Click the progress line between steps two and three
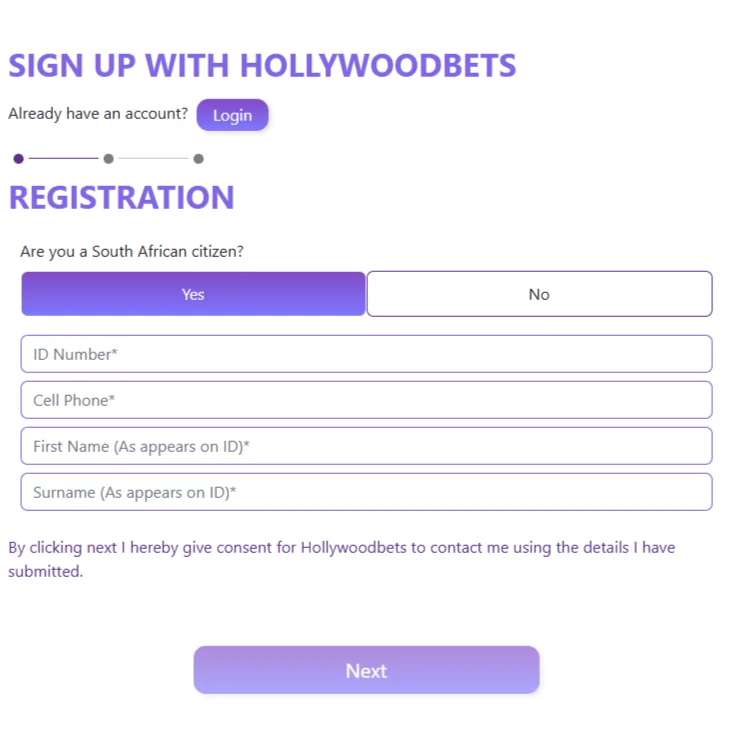 pos(153,159)
